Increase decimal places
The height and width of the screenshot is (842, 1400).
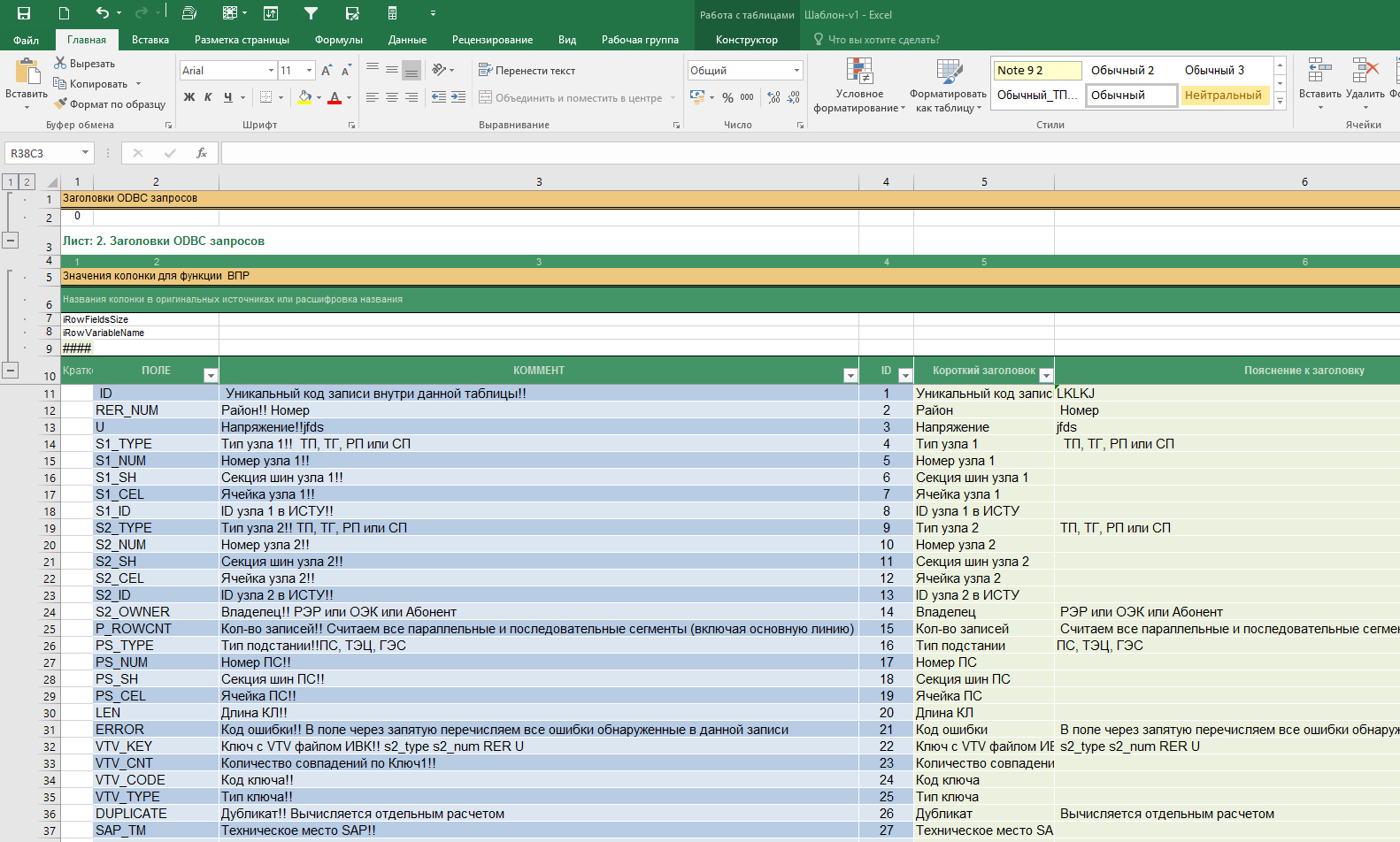(774, 97)
